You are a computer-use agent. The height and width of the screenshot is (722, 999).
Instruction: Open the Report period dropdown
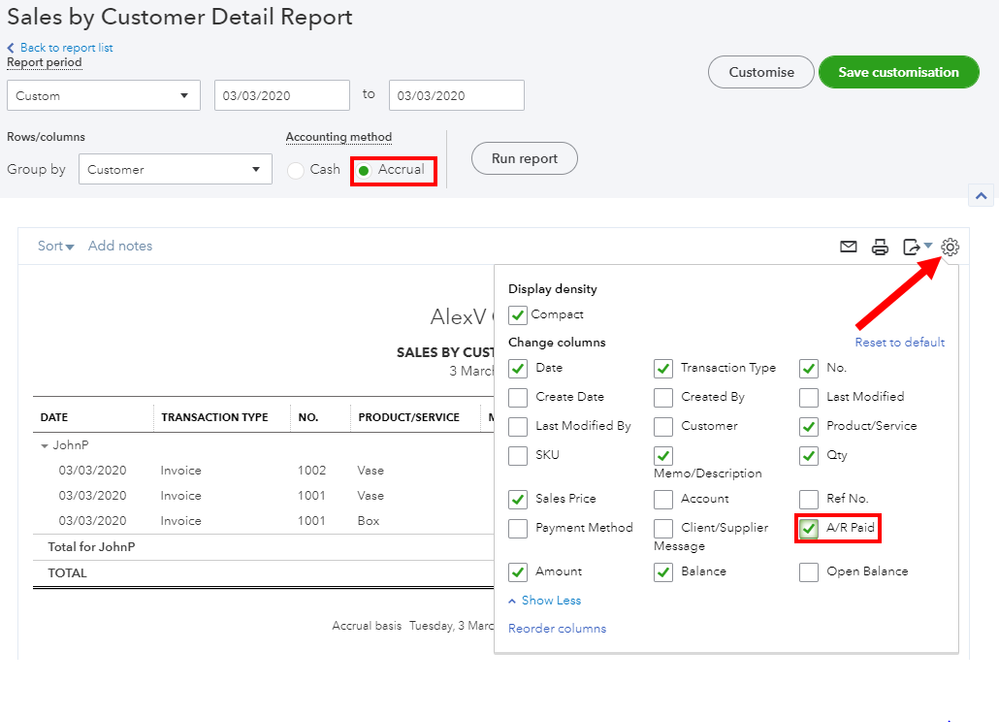[103, 96]
